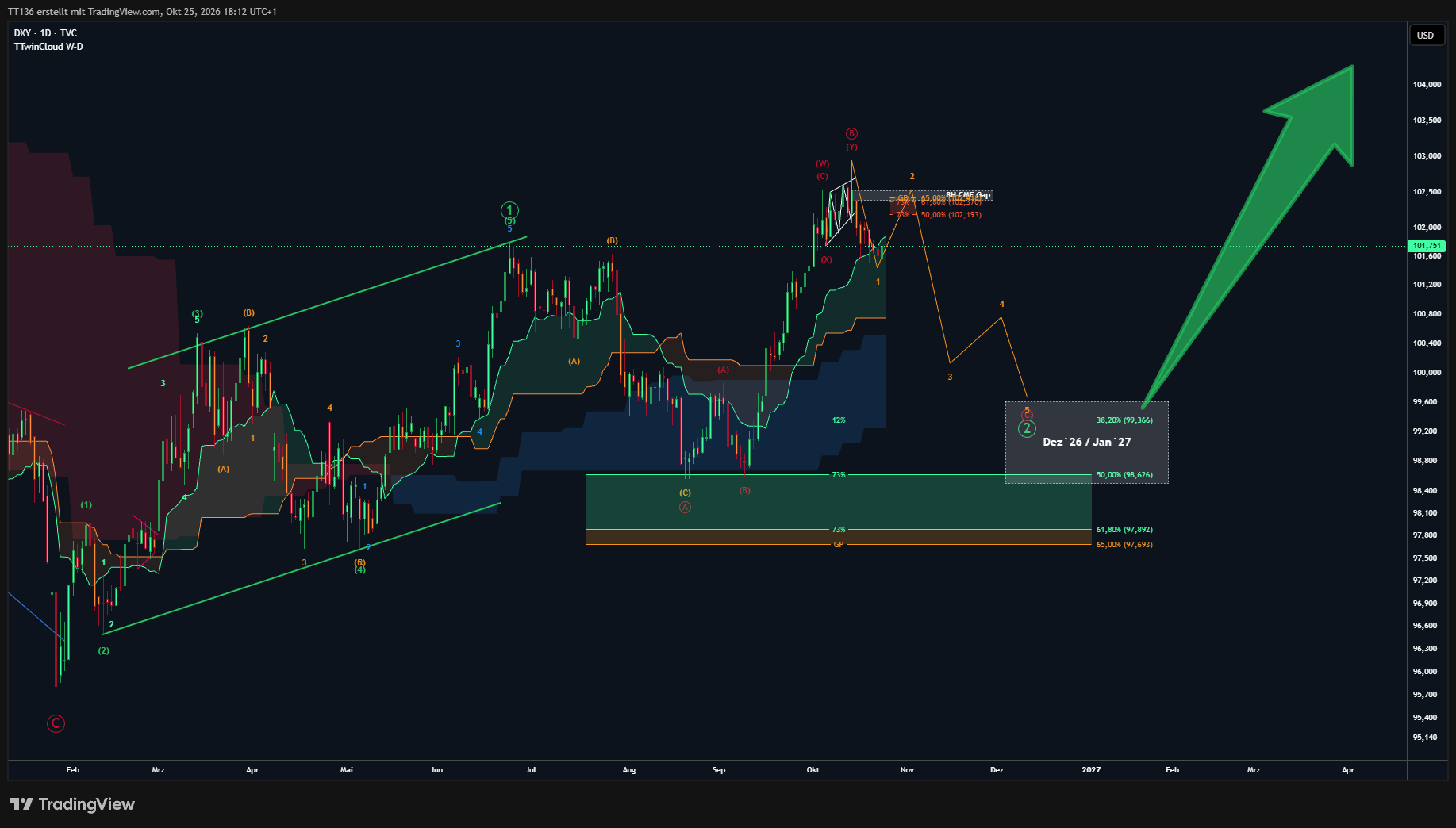The height and width of the screenshot is (828, 1456).
Task: Click the circled red C wave label
Action: (x=56, y=723)
